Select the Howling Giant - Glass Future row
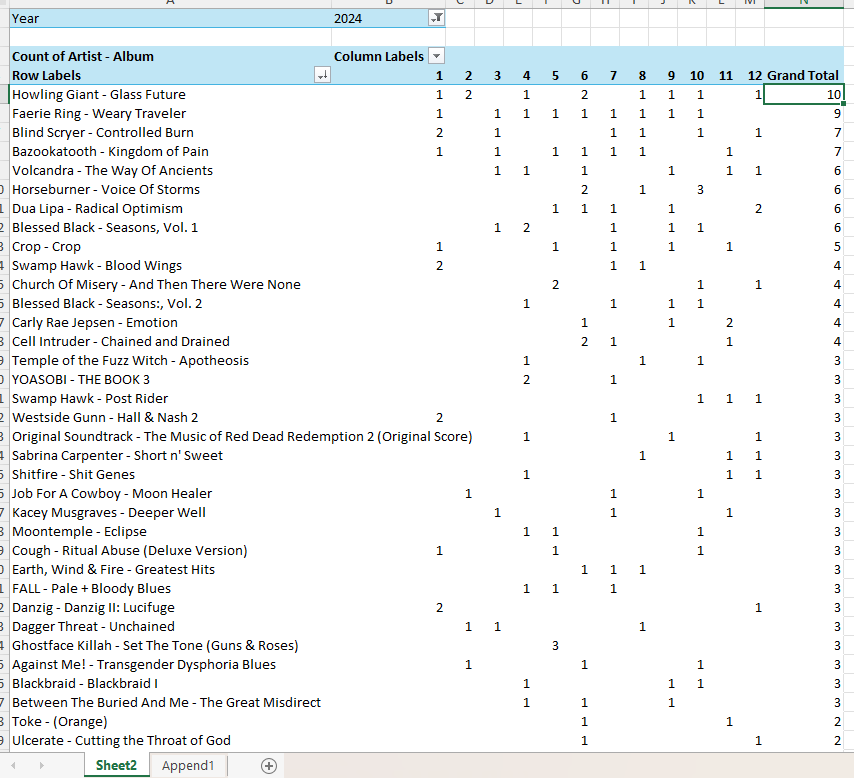Viewport: 854px width, 778px height. (170, 94)
